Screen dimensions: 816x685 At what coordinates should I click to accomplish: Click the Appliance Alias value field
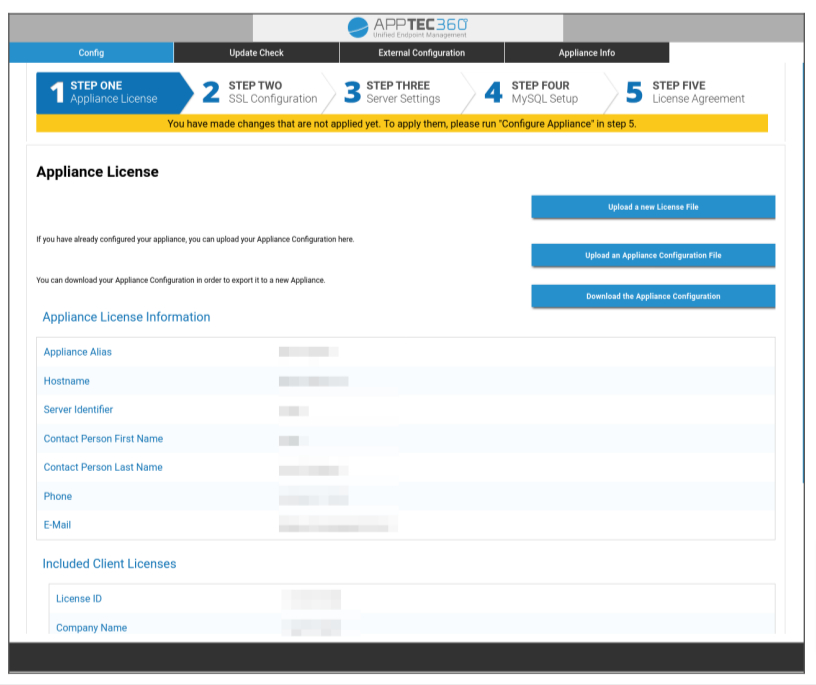click(308, 352)
